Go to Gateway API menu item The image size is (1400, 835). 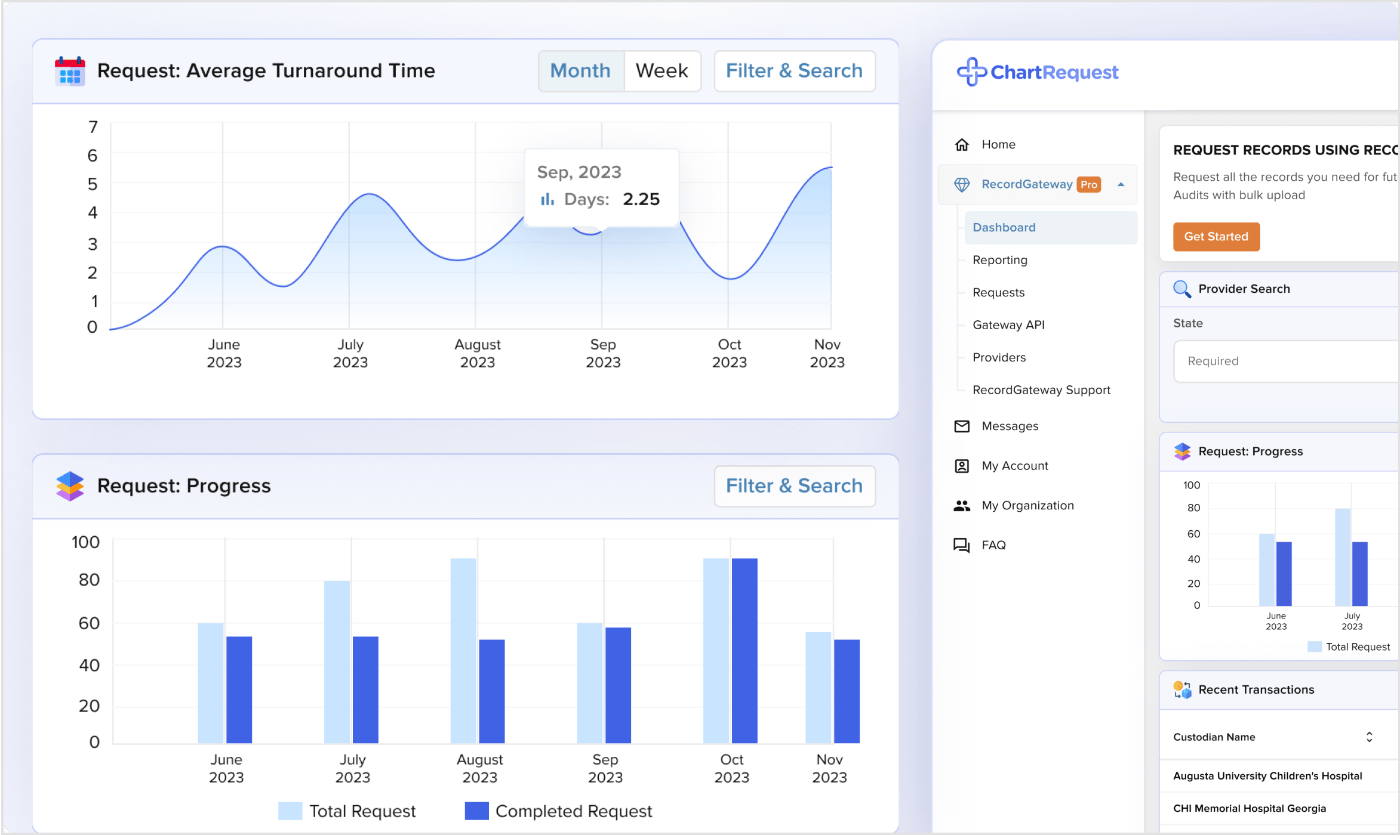(1008, 325)
